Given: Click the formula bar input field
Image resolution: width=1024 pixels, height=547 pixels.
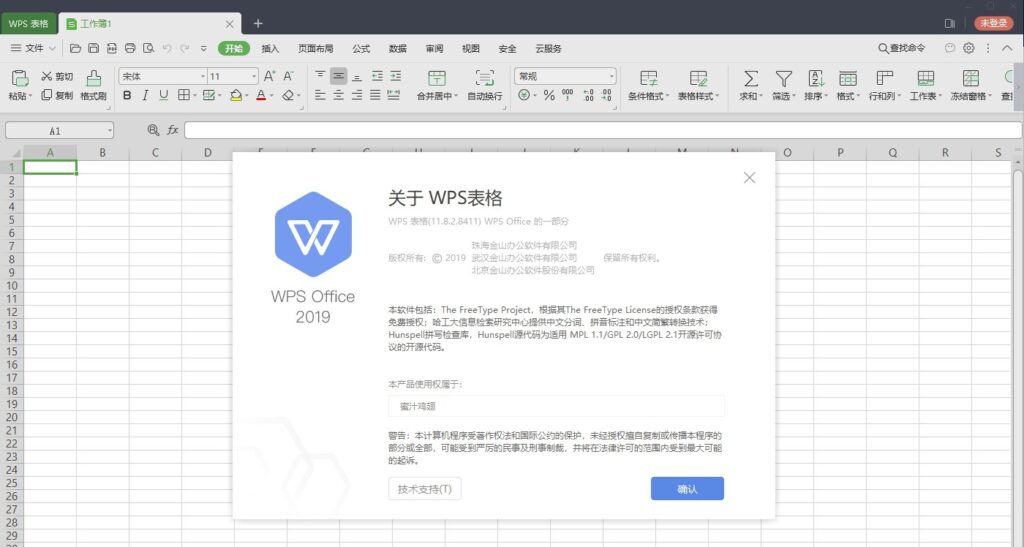Looking at the screenshot, I should [x=603, y=130].
